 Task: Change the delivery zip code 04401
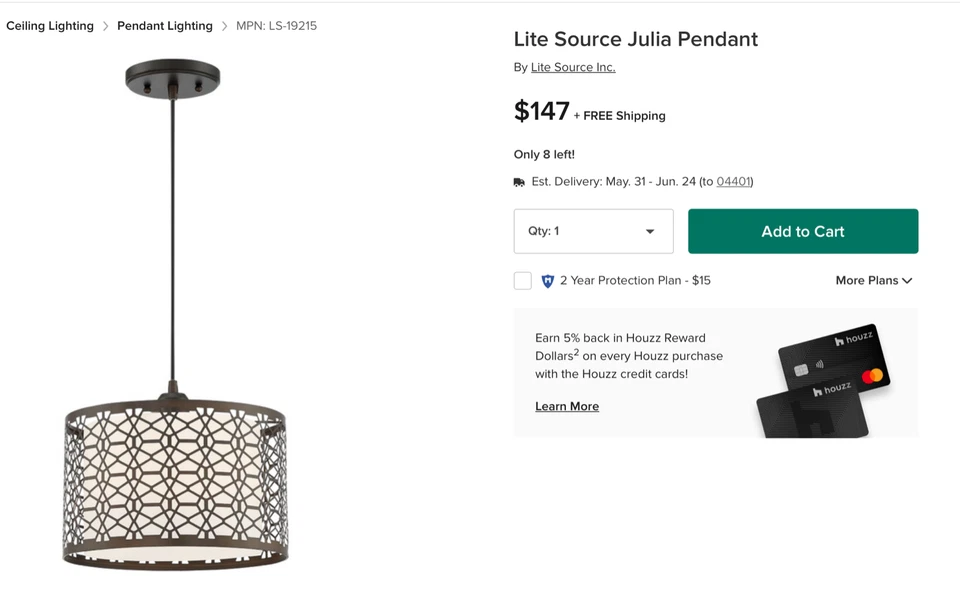click(x=733, y=182)
